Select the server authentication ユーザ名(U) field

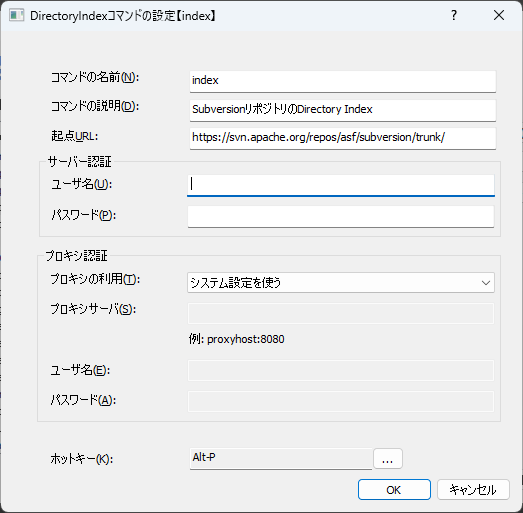point(341,185)
